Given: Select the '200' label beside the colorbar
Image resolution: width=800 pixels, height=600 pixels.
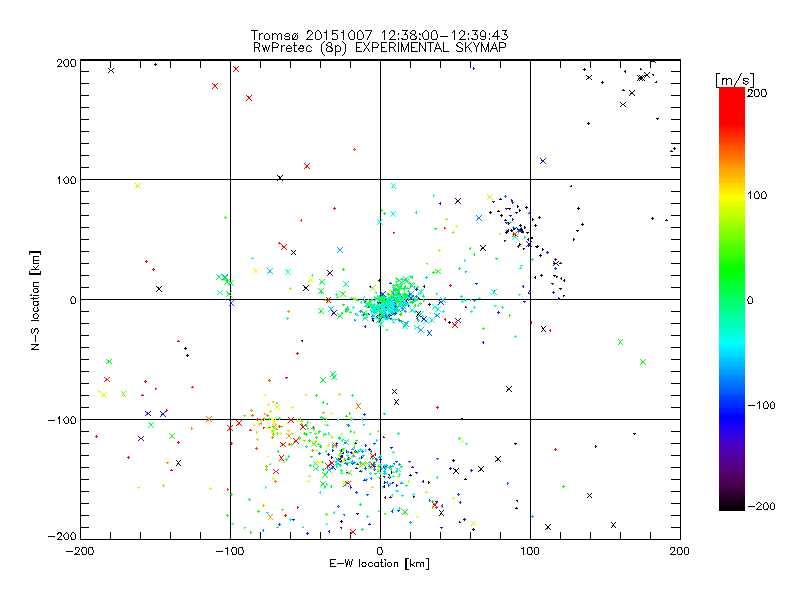Looking at the screenshot, I should tap(757, 93).
